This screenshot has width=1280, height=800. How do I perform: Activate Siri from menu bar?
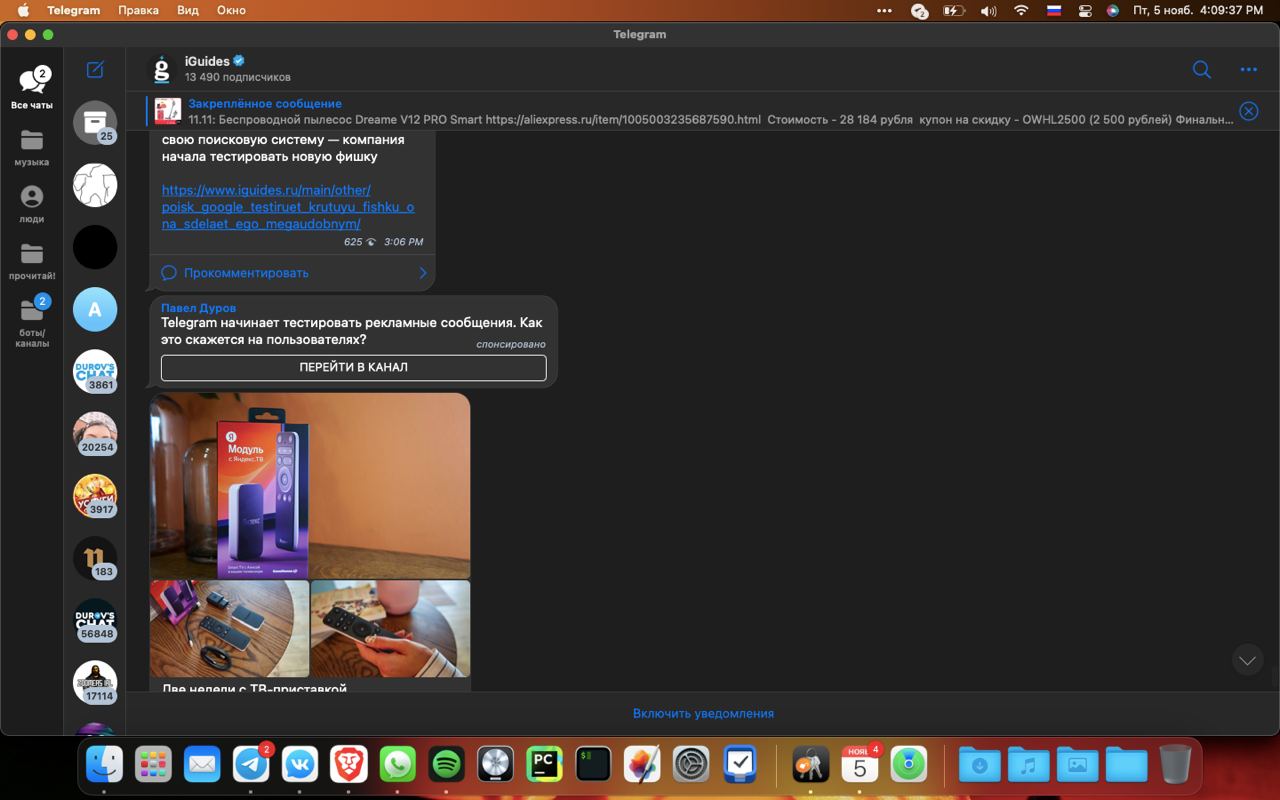(1113, 10)
